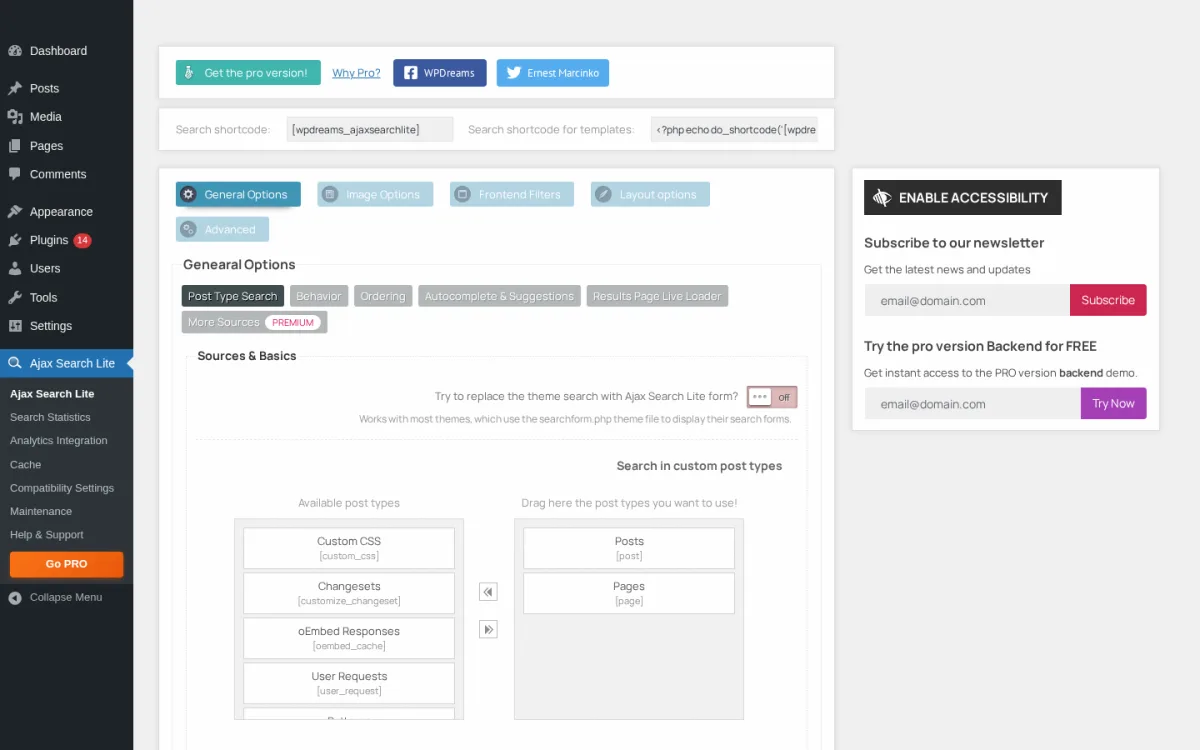Screen dimensions: 1200x750
Task: Select the Posts item in used types
Action: [629, 548]
